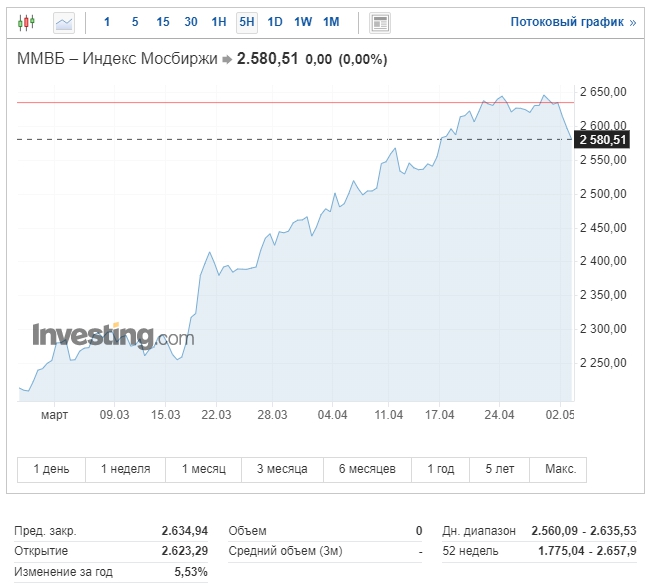
Task: Open the news overlay icon
Action: pyautogui.click(x=380, y=22)
